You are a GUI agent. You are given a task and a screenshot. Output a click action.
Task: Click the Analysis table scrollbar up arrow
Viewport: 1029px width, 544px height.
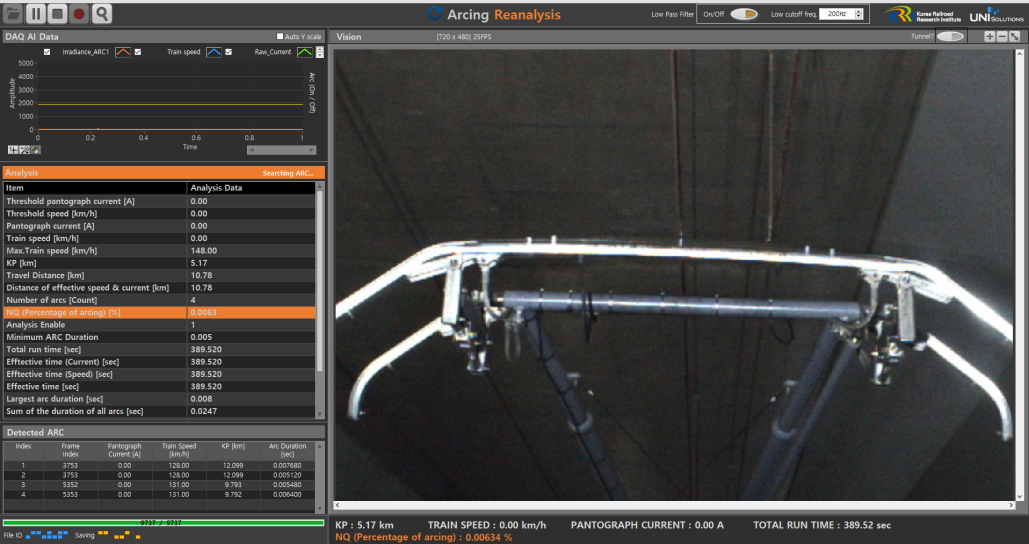coord(320,186)
